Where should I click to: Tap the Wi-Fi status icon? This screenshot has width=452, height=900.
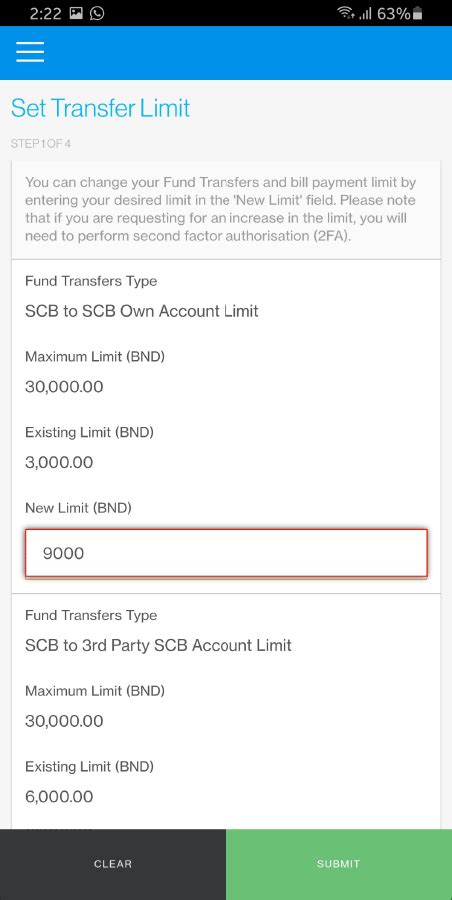click(x=345, y=13)
